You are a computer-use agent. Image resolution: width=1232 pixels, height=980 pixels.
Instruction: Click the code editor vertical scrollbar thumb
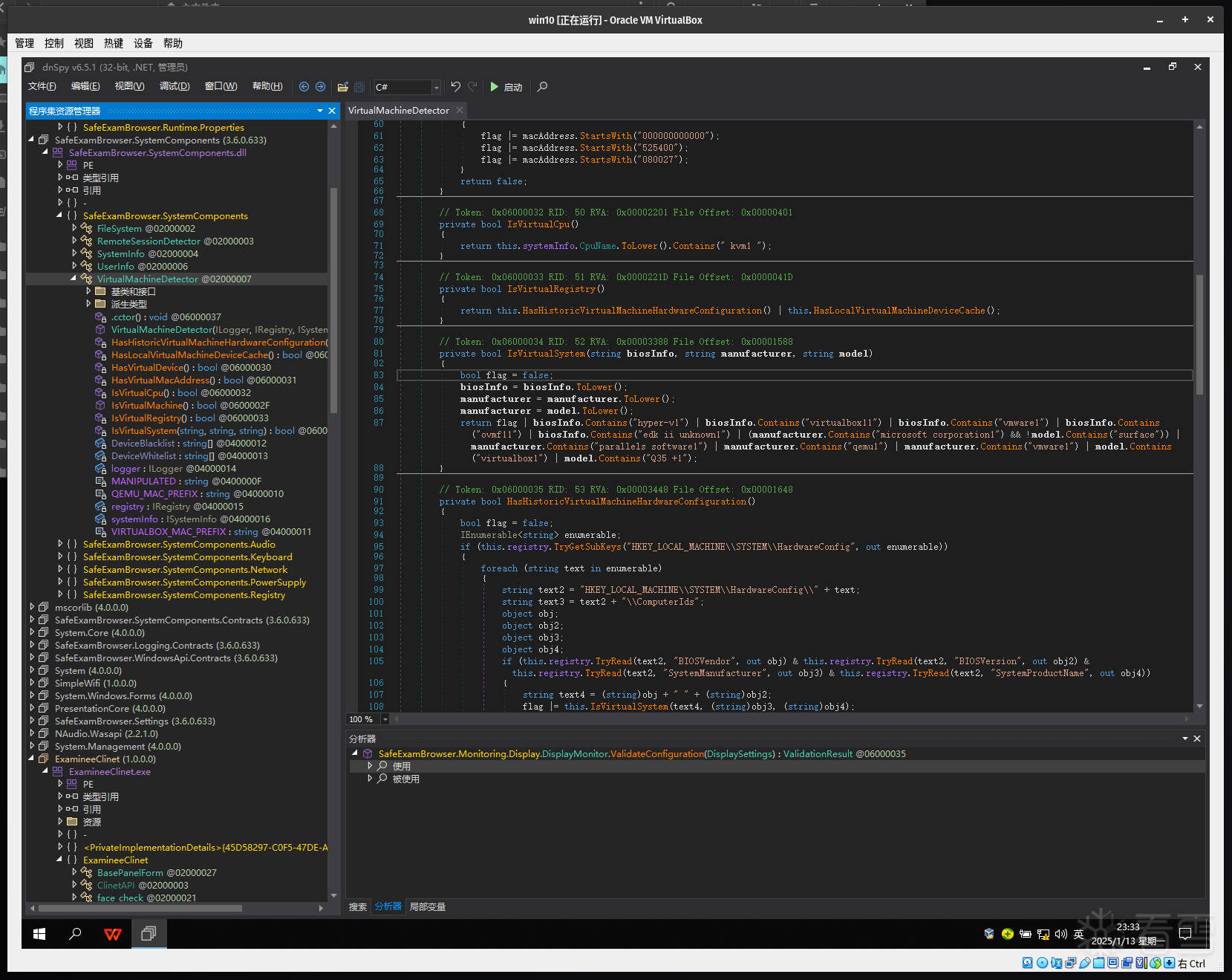point(1199,334)
